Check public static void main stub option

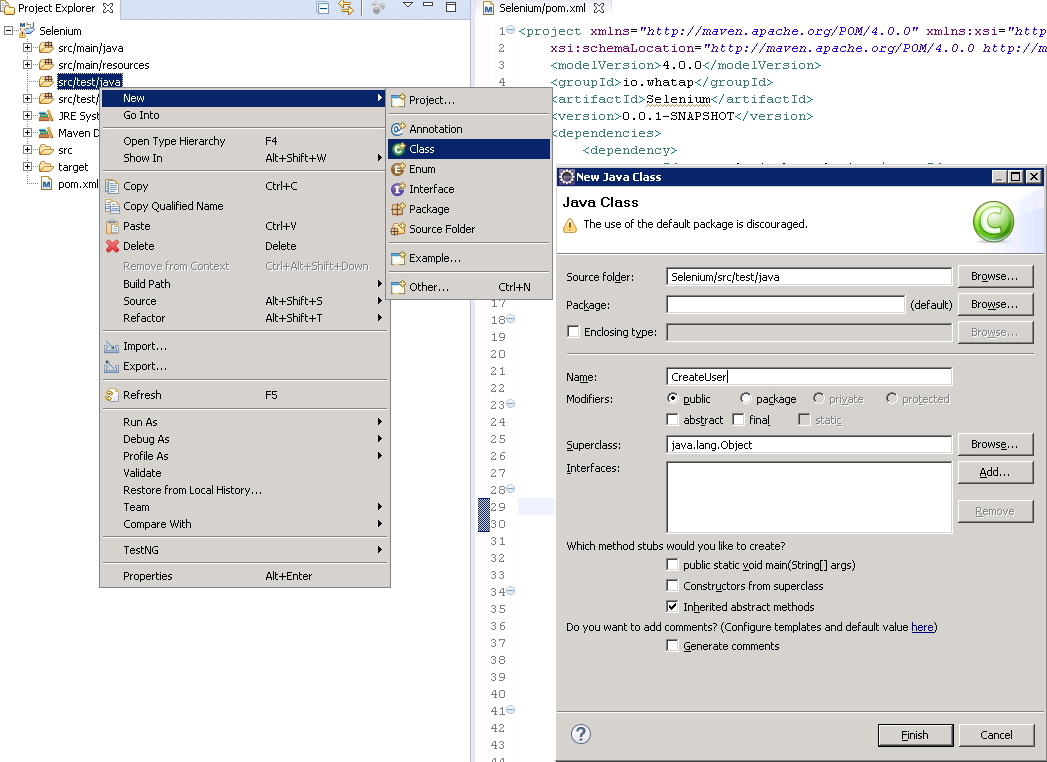(673, 564)
